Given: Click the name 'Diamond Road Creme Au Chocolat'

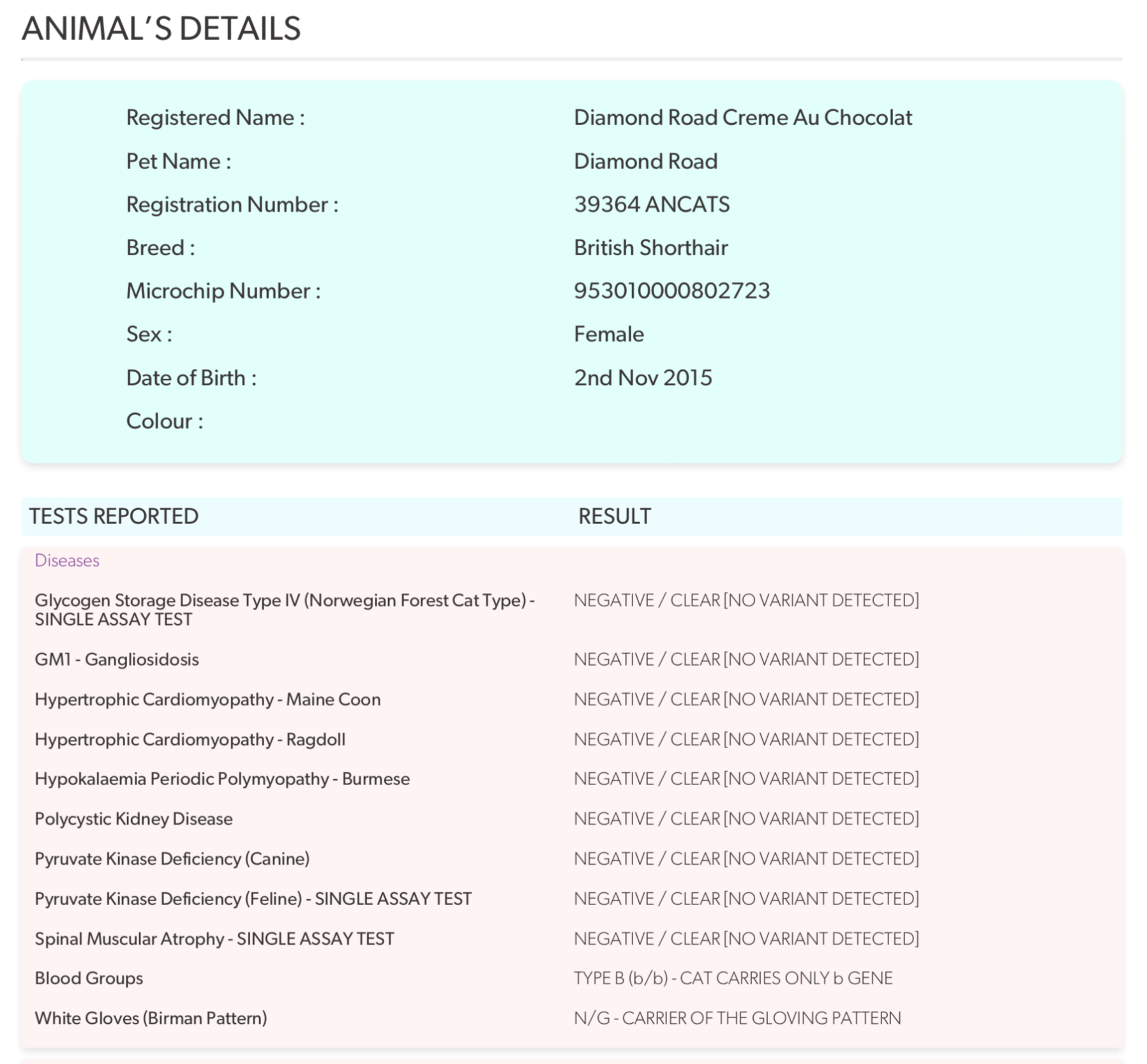Looking at the screenshot, I should [743, 118].
